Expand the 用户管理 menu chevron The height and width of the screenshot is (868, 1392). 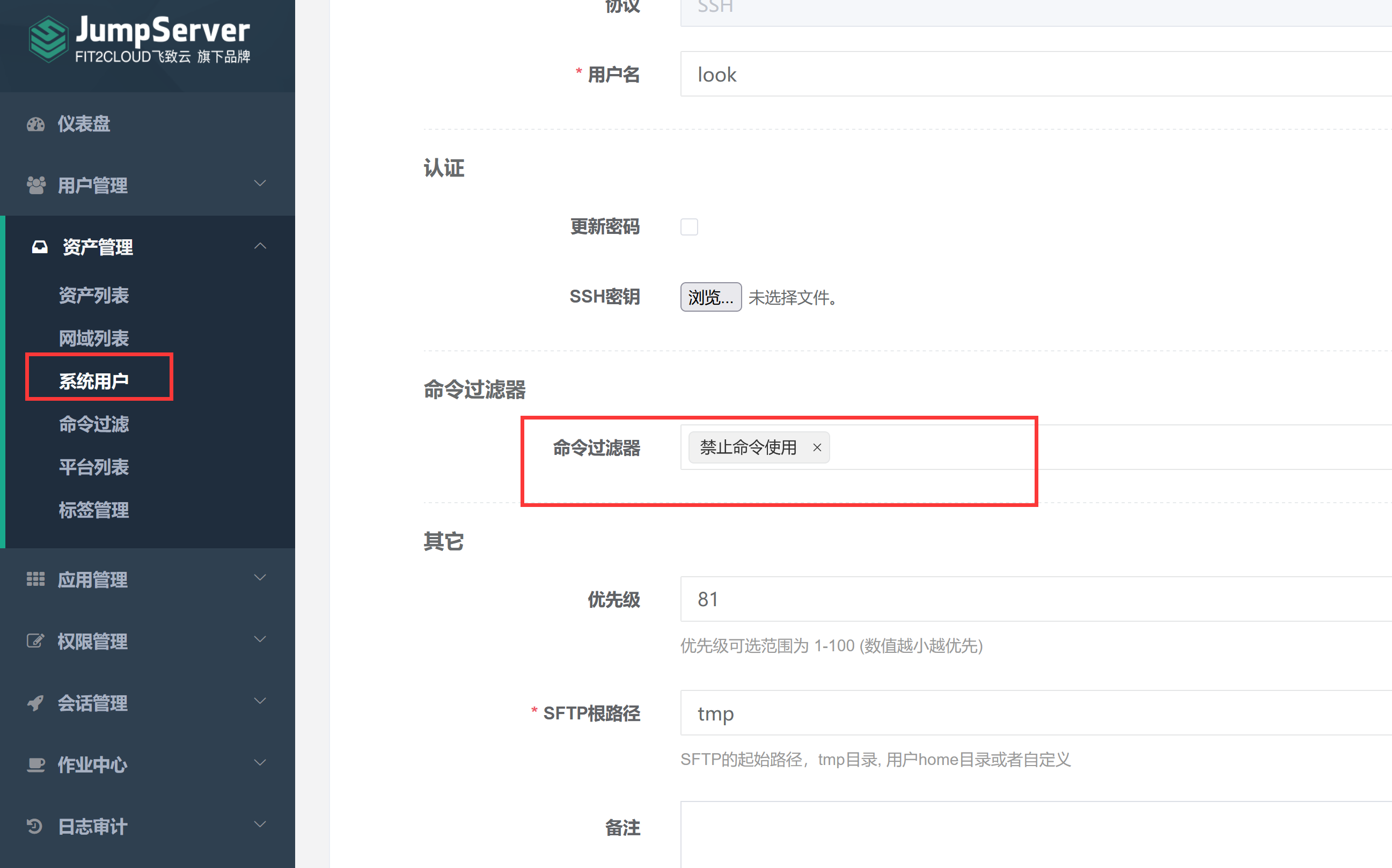pos(260,183)
